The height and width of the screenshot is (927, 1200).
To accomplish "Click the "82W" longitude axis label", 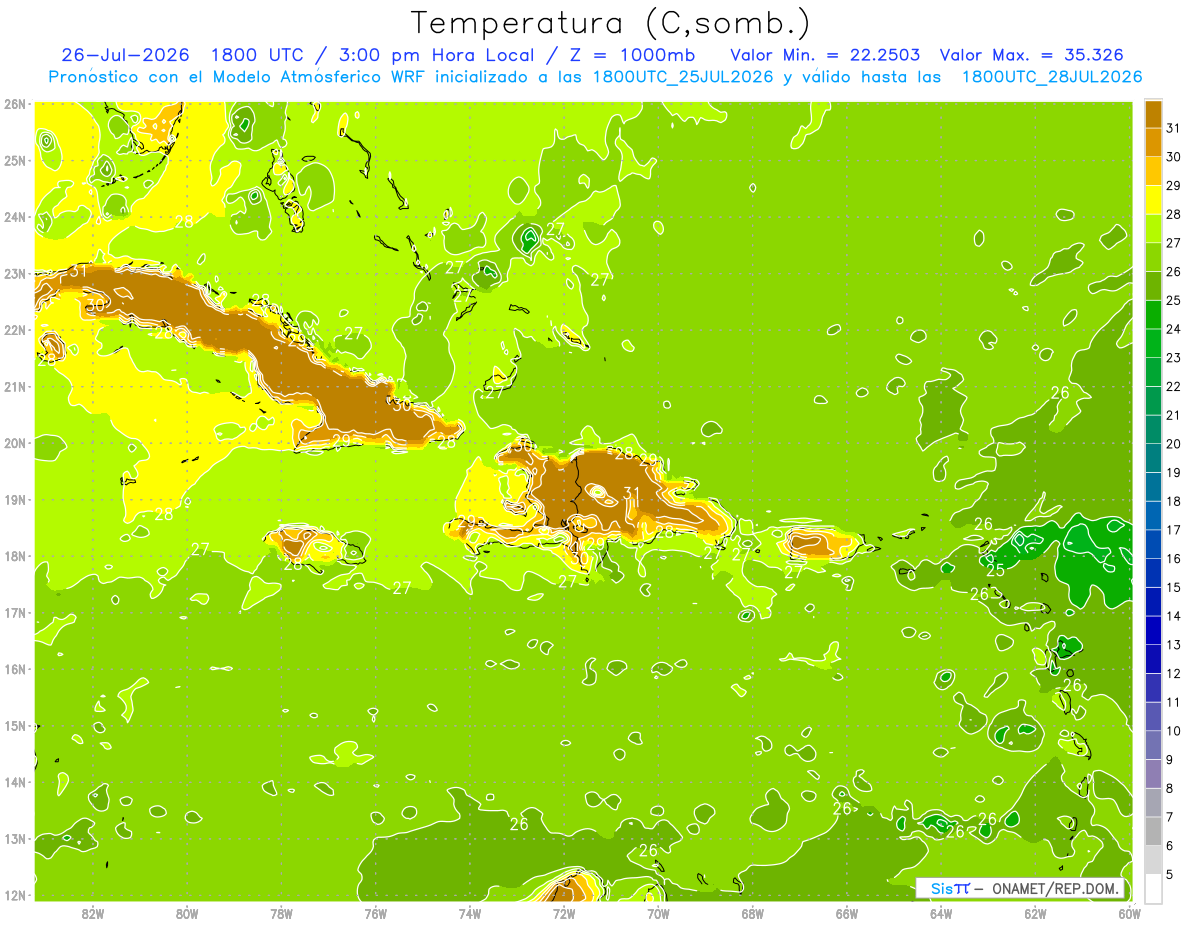I will click(x=92, y=913).
